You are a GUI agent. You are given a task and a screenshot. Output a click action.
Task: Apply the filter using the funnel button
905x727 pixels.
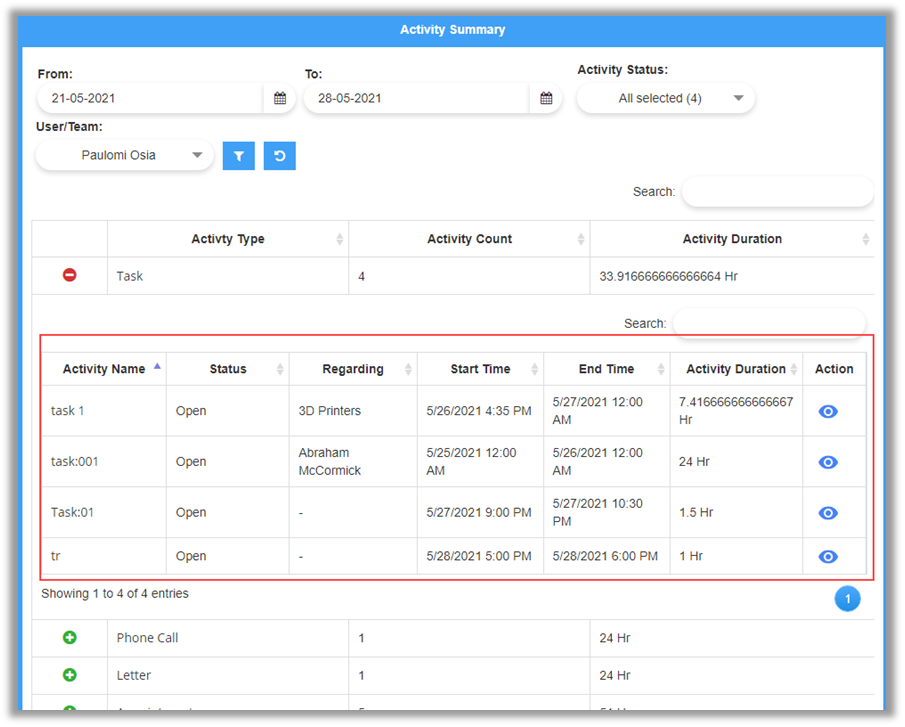pos(239,156)
